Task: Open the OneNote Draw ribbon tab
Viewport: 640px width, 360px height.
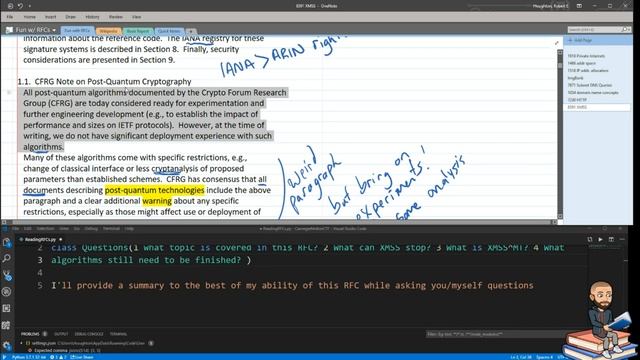Action: pos(71,17)
